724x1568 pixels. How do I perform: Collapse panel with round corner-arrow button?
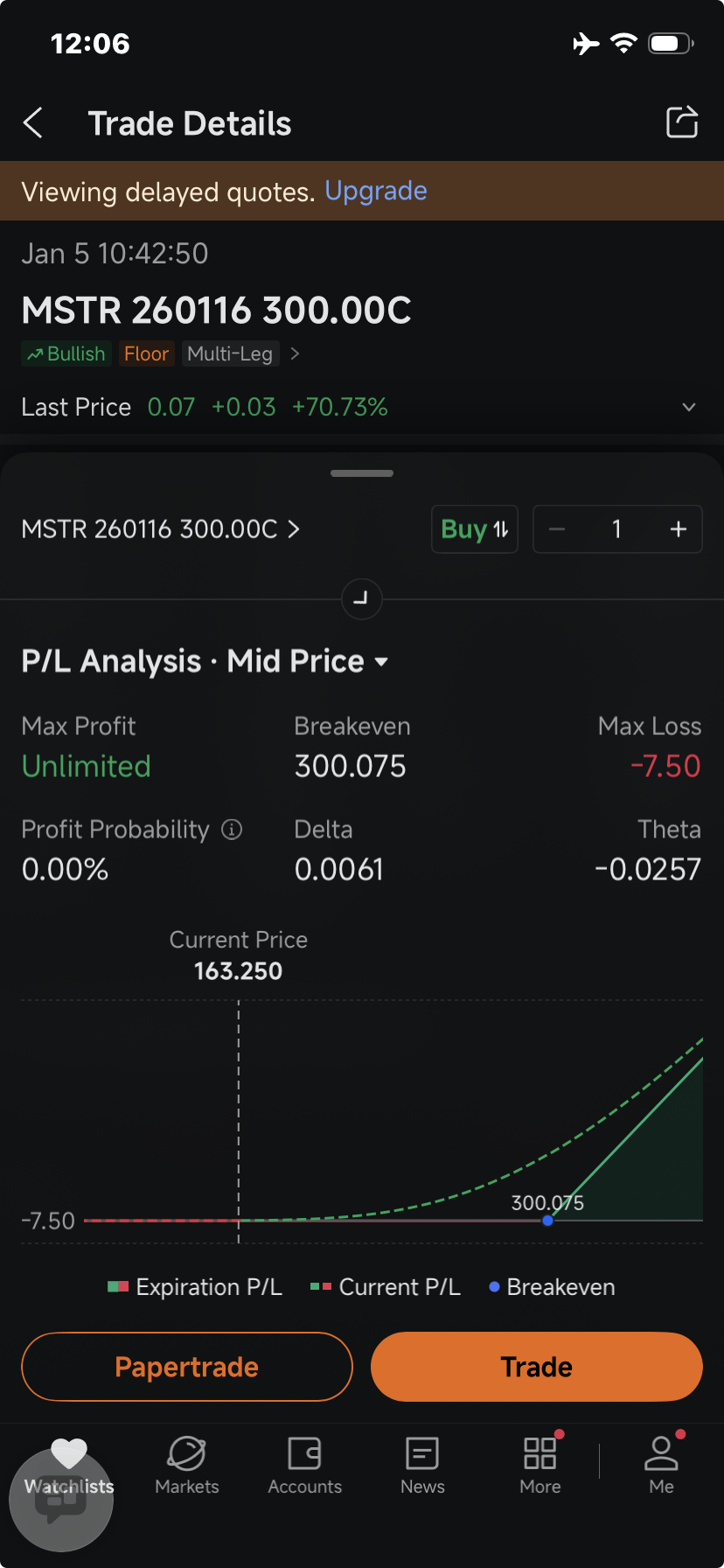[361, 599]
